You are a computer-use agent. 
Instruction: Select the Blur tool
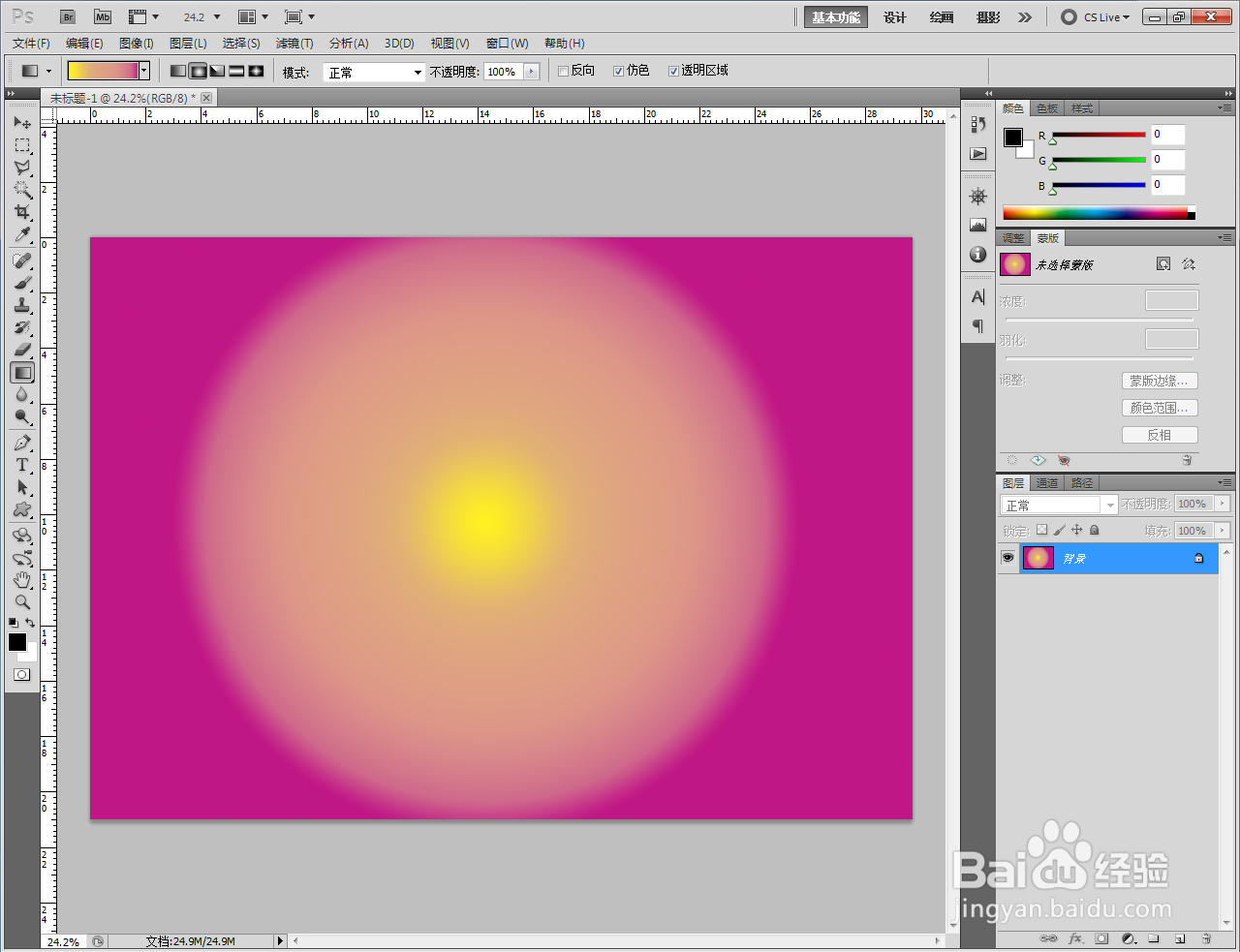[x=22, y=394]
